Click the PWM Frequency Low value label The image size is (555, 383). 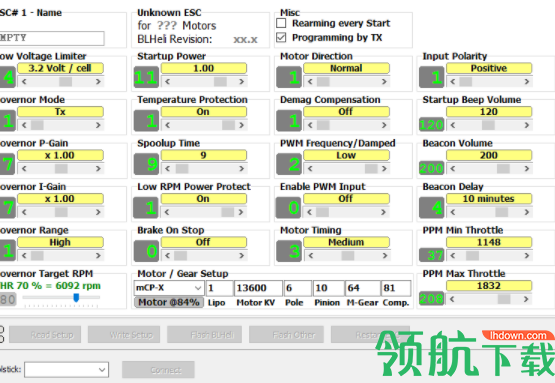coord(346,155)
